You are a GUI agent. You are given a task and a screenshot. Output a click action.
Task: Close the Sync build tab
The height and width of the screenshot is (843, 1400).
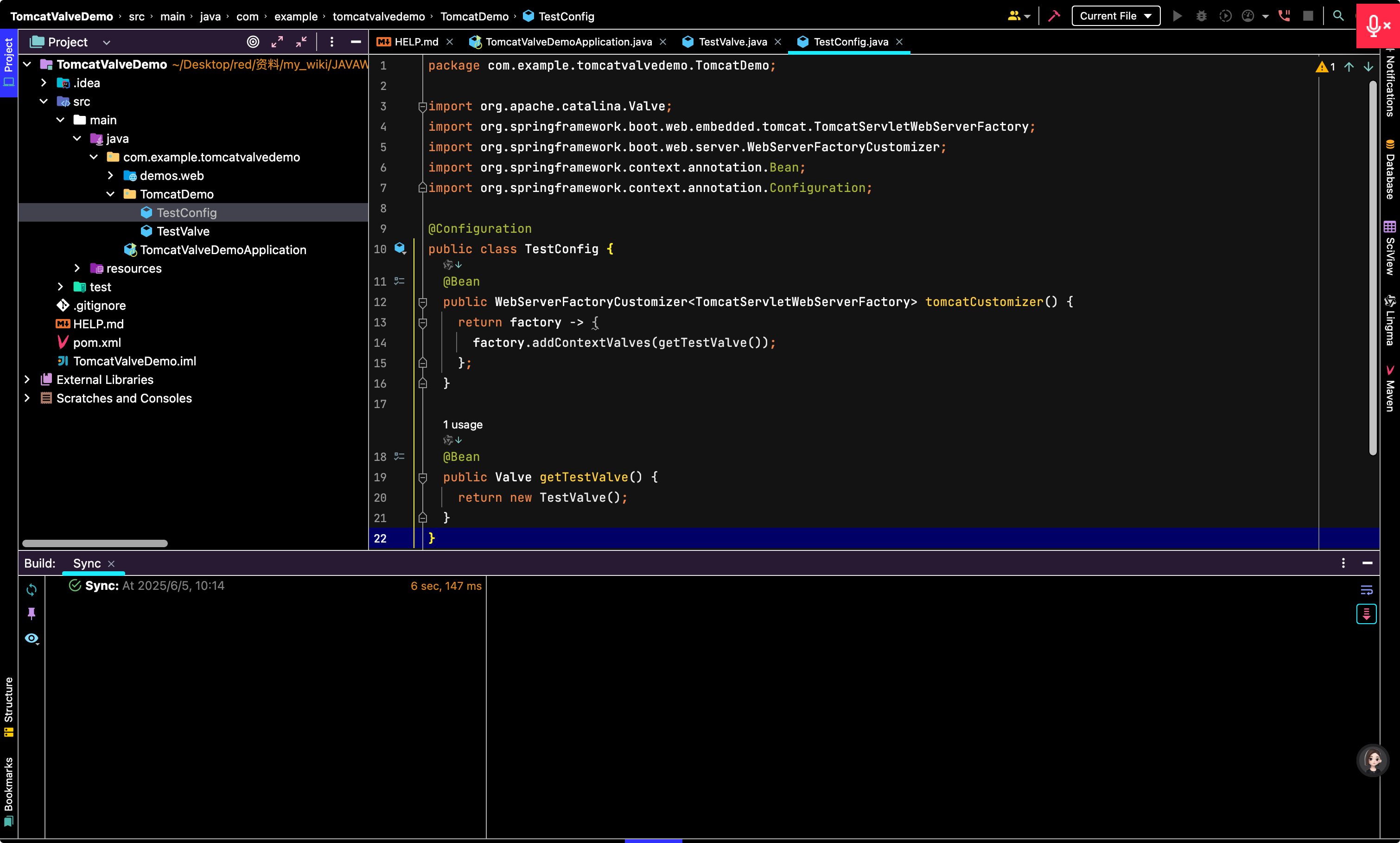(111, 563)
